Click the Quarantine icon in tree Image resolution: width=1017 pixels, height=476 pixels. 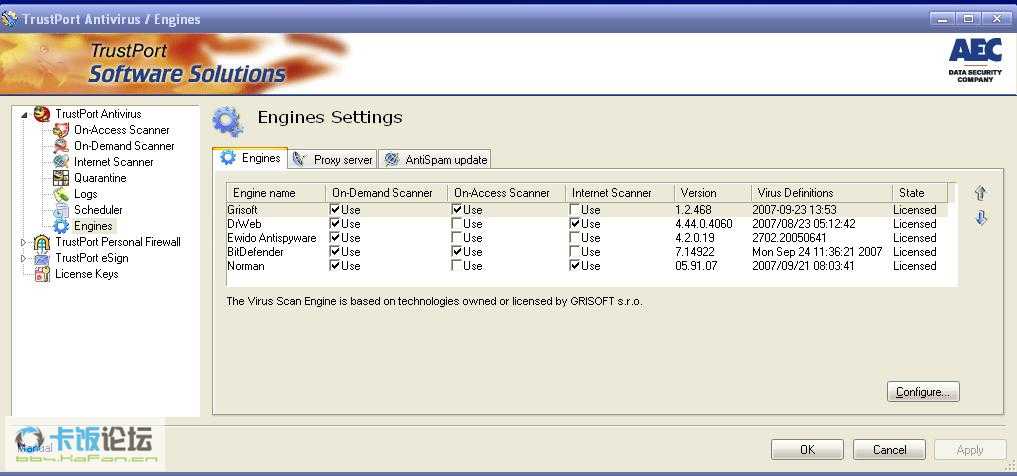click(x=61, y=178)
